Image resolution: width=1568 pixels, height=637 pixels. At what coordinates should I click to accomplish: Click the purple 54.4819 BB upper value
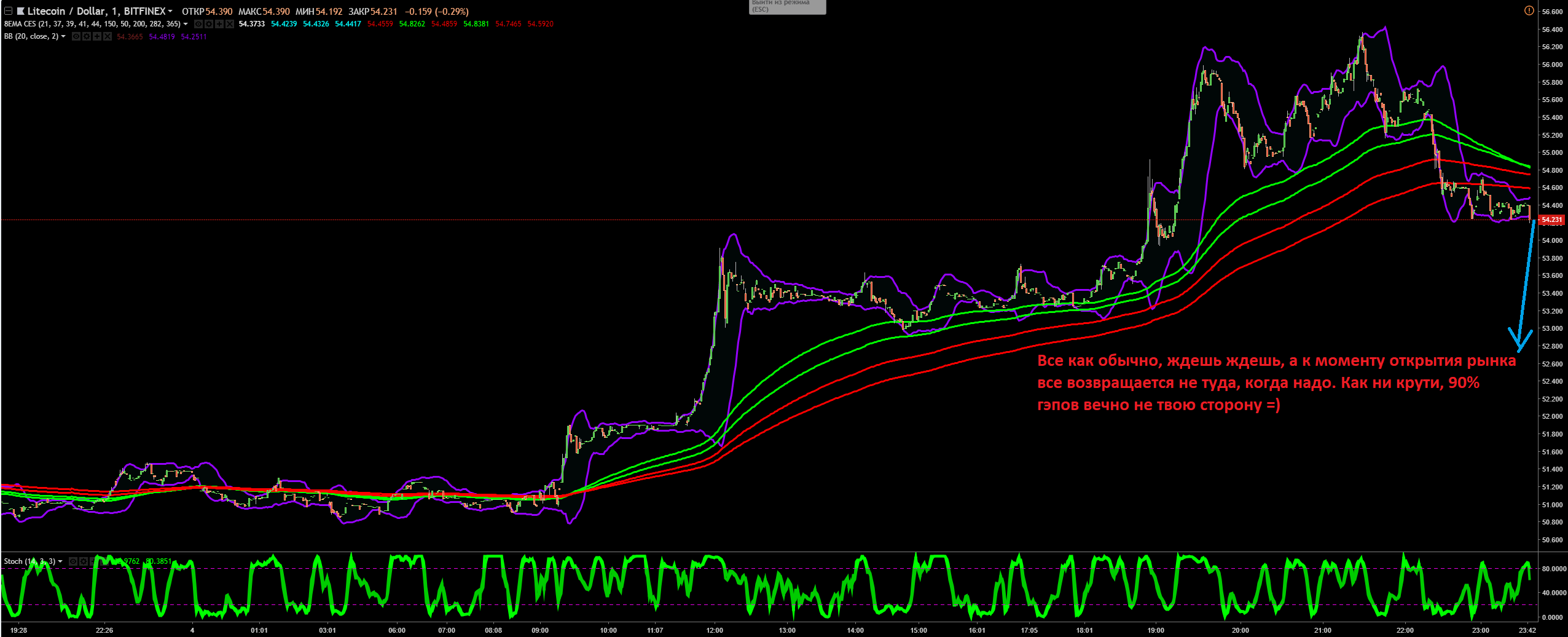point(162,36)
